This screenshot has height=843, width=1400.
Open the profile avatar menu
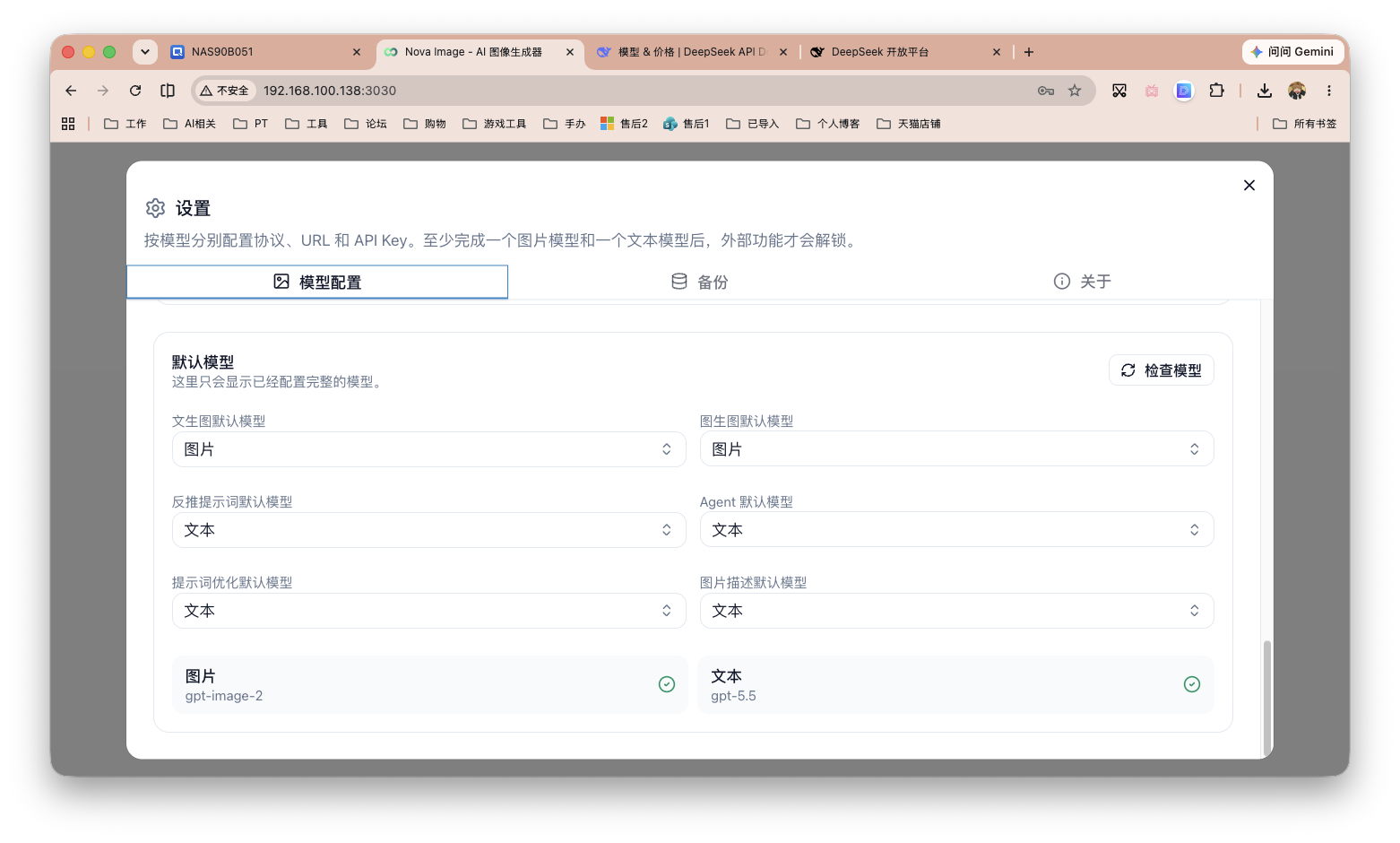coord(1297,91)
